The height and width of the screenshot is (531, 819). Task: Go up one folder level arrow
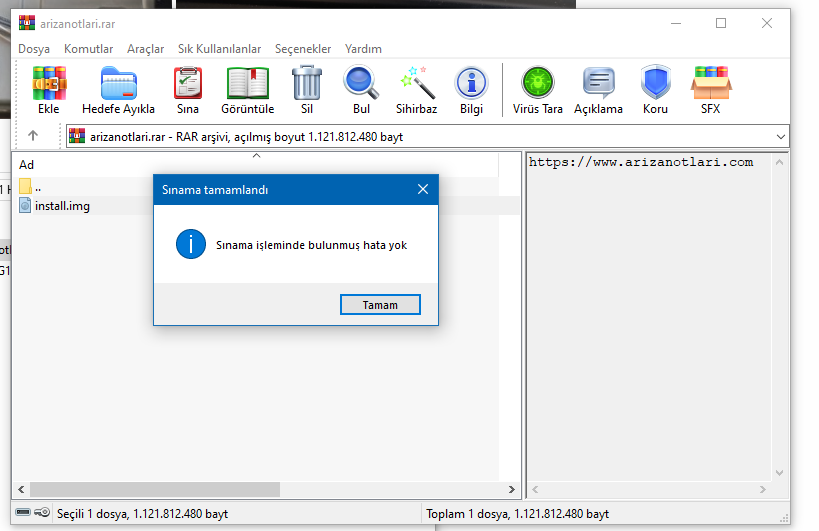pyautogui.click(x=33, y=136)
